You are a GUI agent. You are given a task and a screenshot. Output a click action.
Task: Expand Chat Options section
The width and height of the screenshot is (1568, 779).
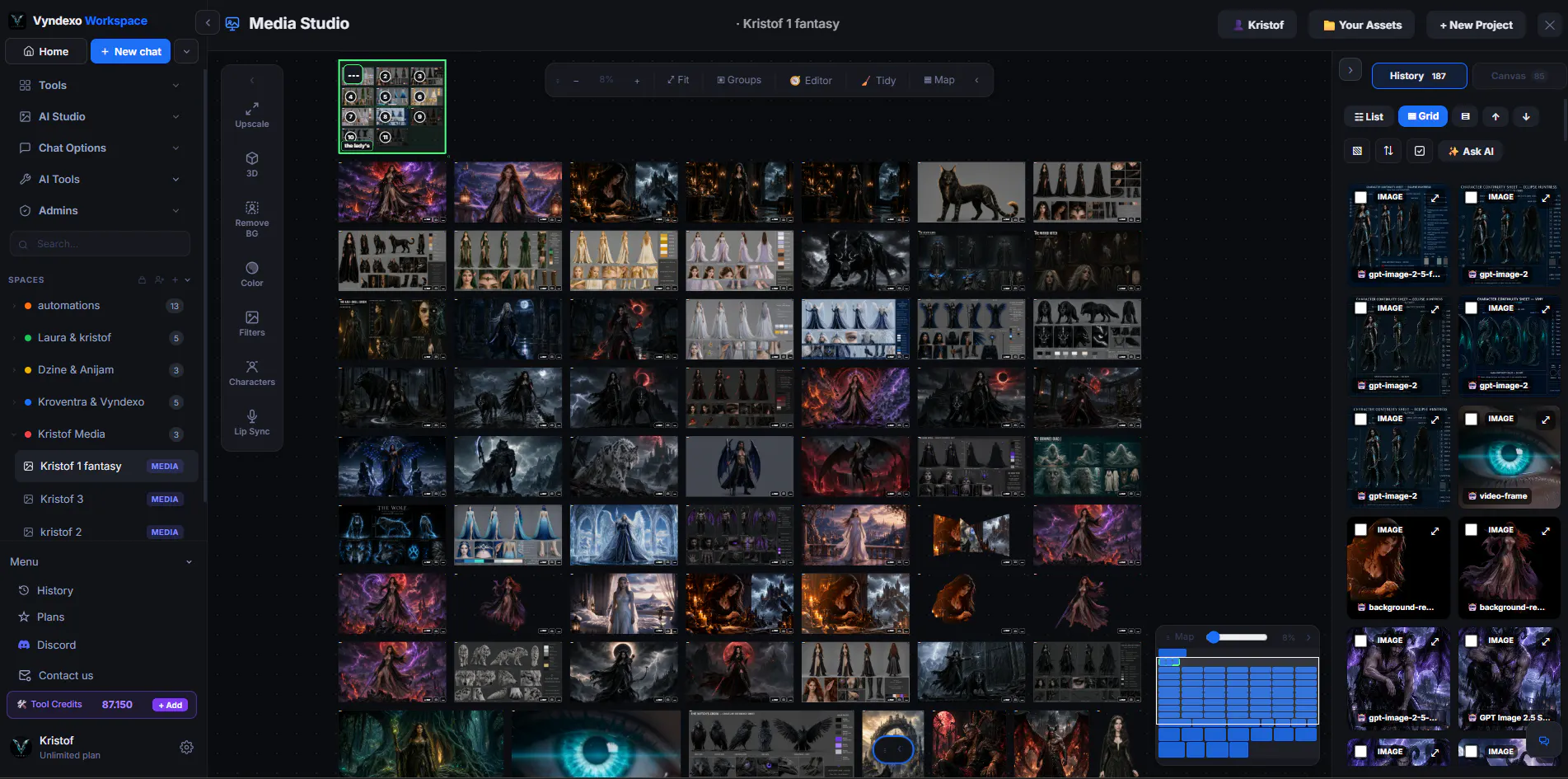[99, 148]
